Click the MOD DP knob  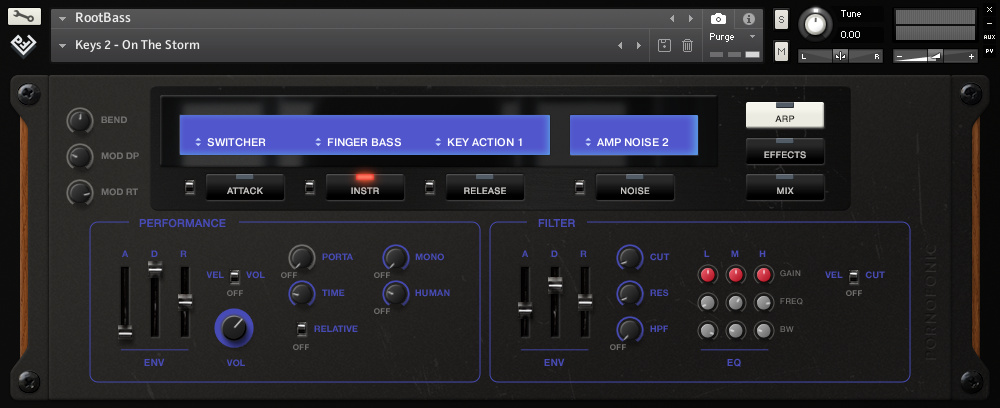click(x=80, y=156)
